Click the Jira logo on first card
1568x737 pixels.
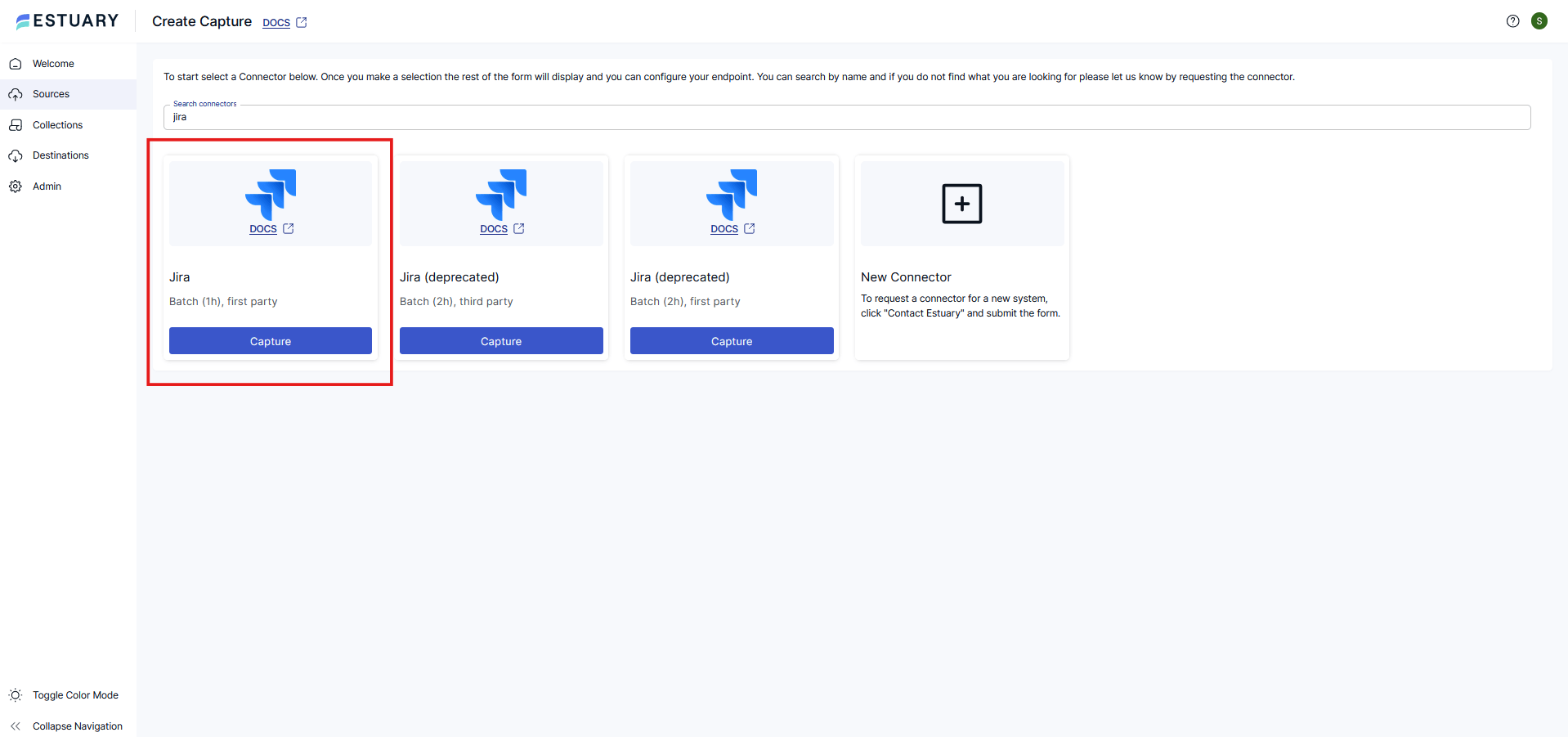point(271,194)
